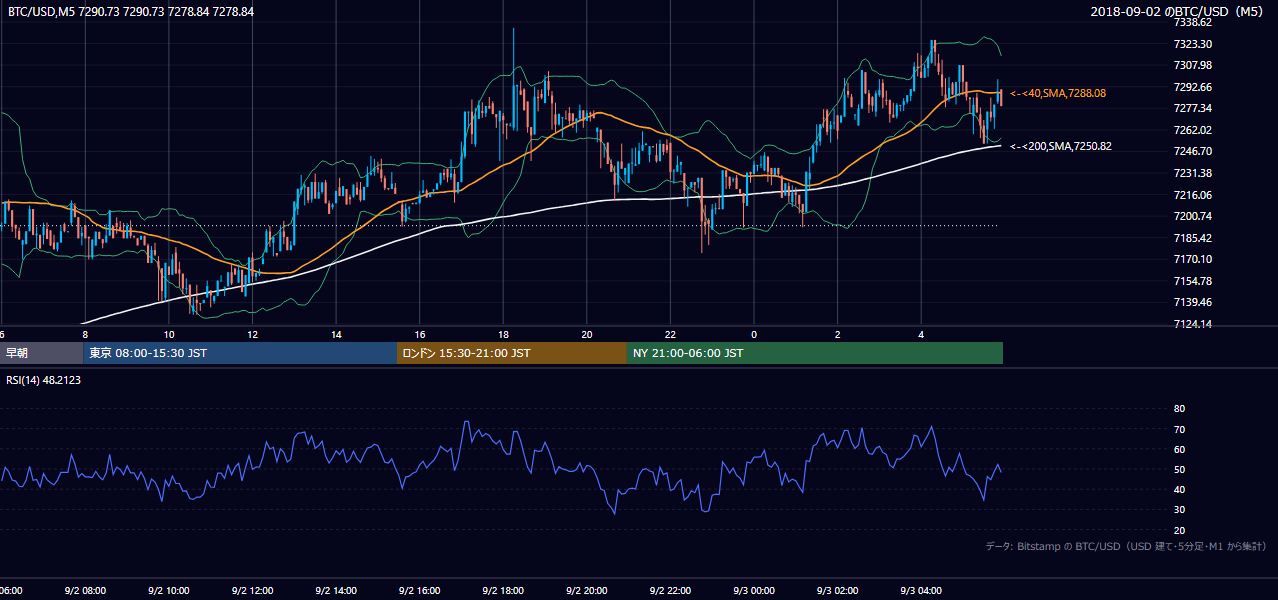The image size is (1278, 600).
Task: Click bottom time label 9/2 14:00
Action: click(x=336, y=590)
